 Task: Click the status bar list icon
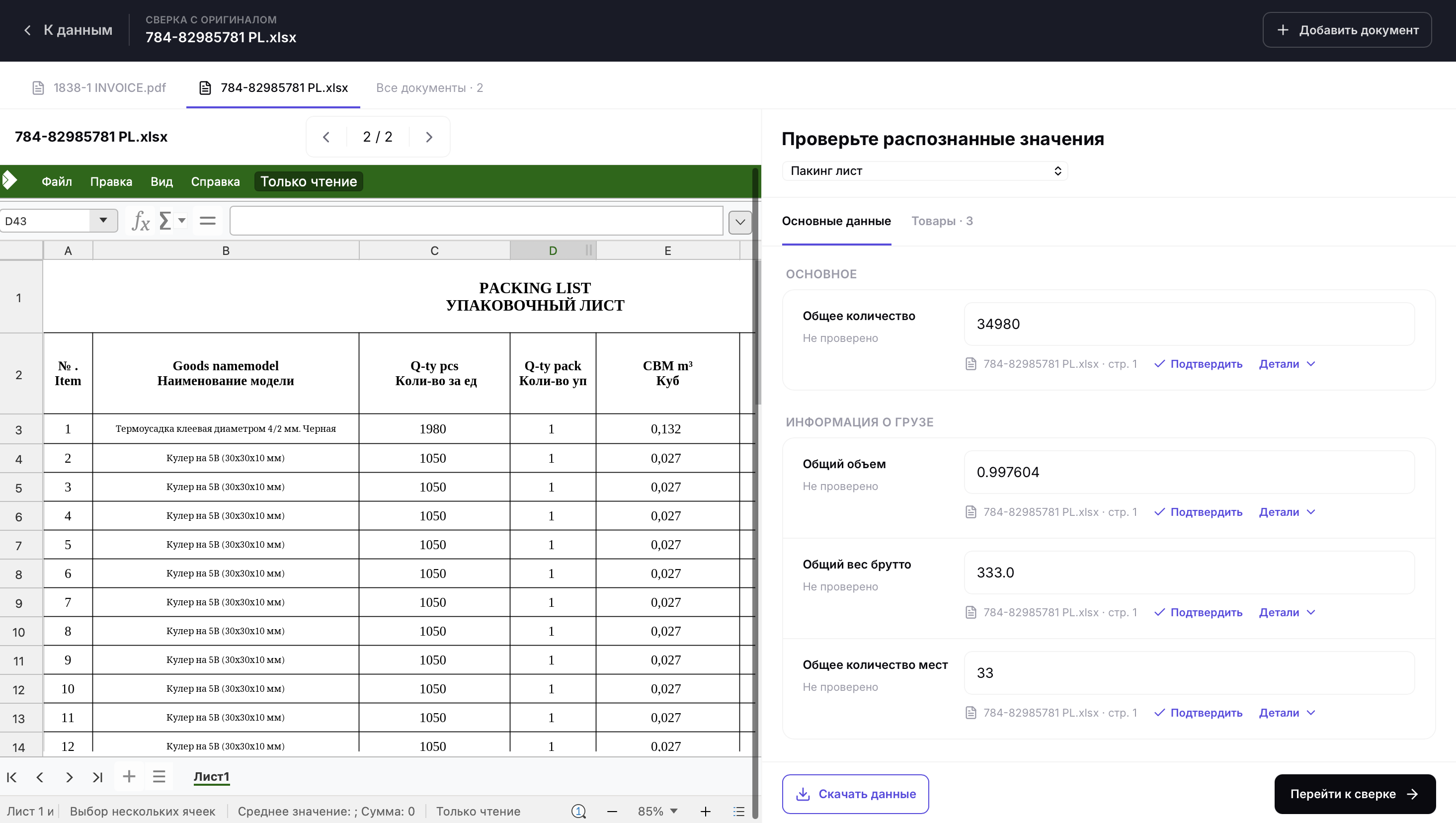click(739, 812)
